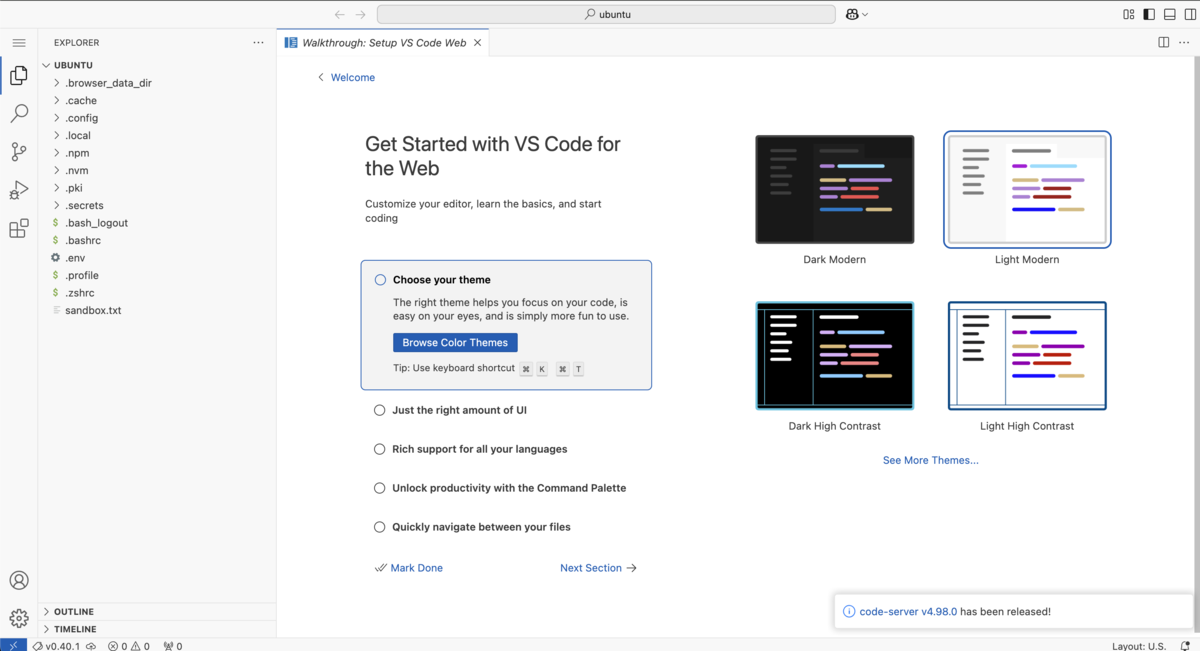Open errors and warnings indicator in status bar
Screen dimensions: 1200x651
point(129,646)
